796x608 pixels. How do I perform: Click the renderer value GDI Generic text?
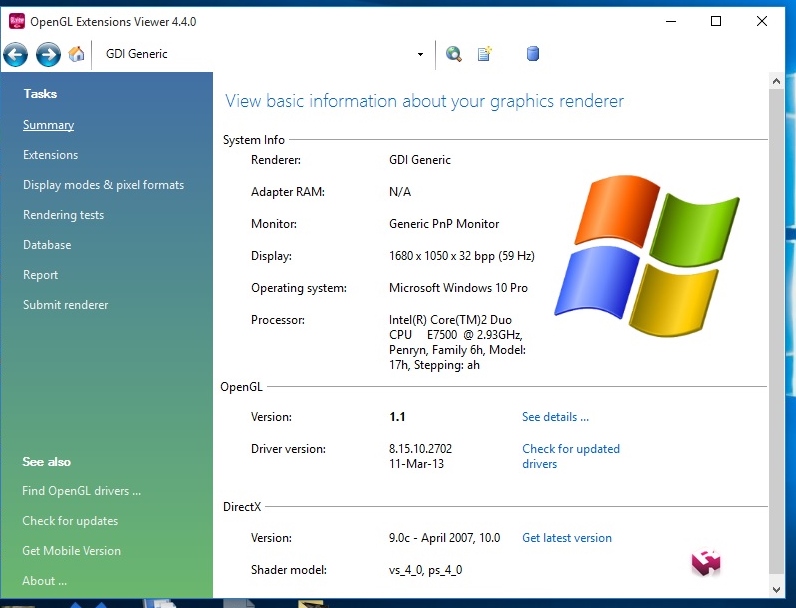(420, 160)
